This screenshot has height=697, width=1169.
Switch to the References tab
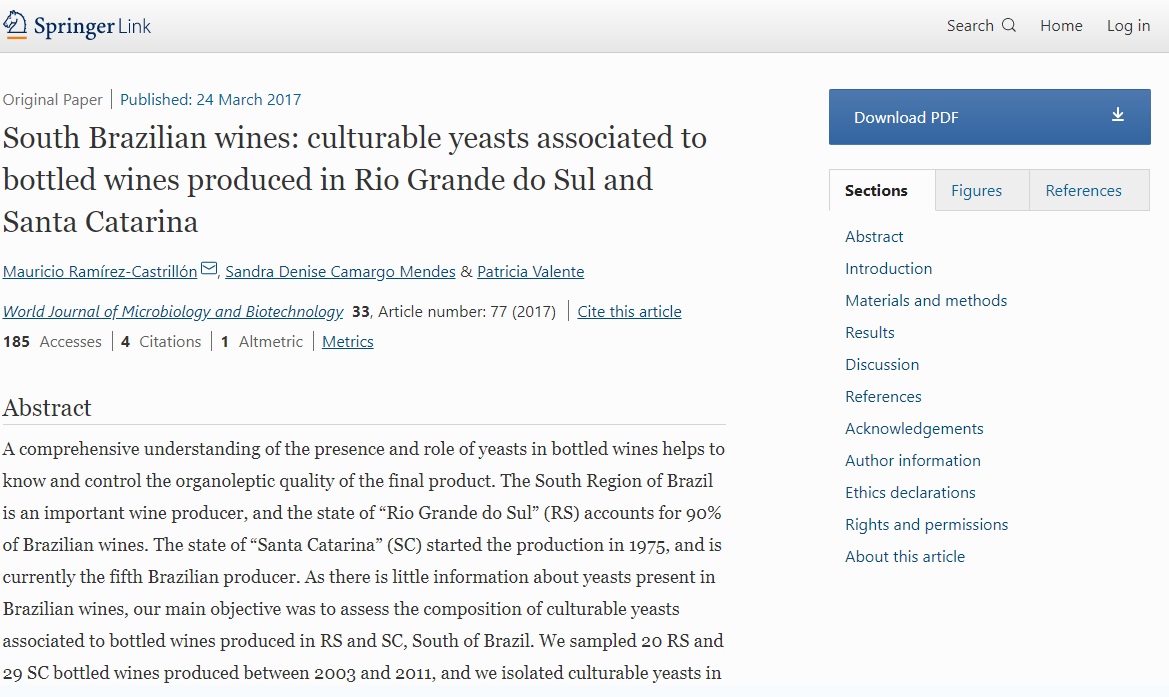click(x=1083, y=191)
